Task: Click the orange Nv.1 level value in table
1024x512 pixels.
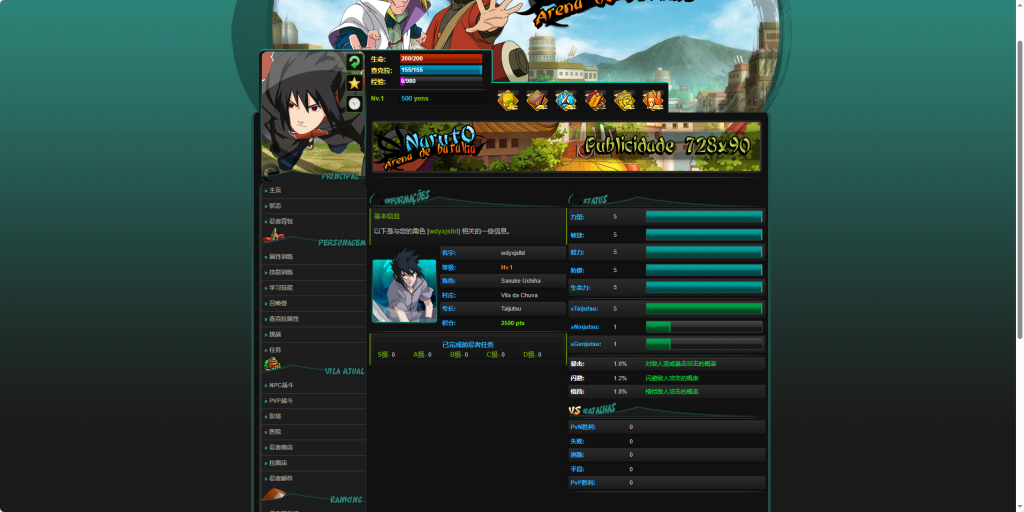Action: coord(507,267)
